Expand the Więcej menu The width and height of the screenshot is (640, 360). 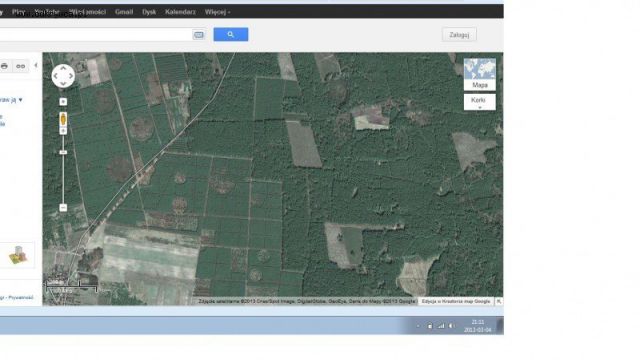218,12
